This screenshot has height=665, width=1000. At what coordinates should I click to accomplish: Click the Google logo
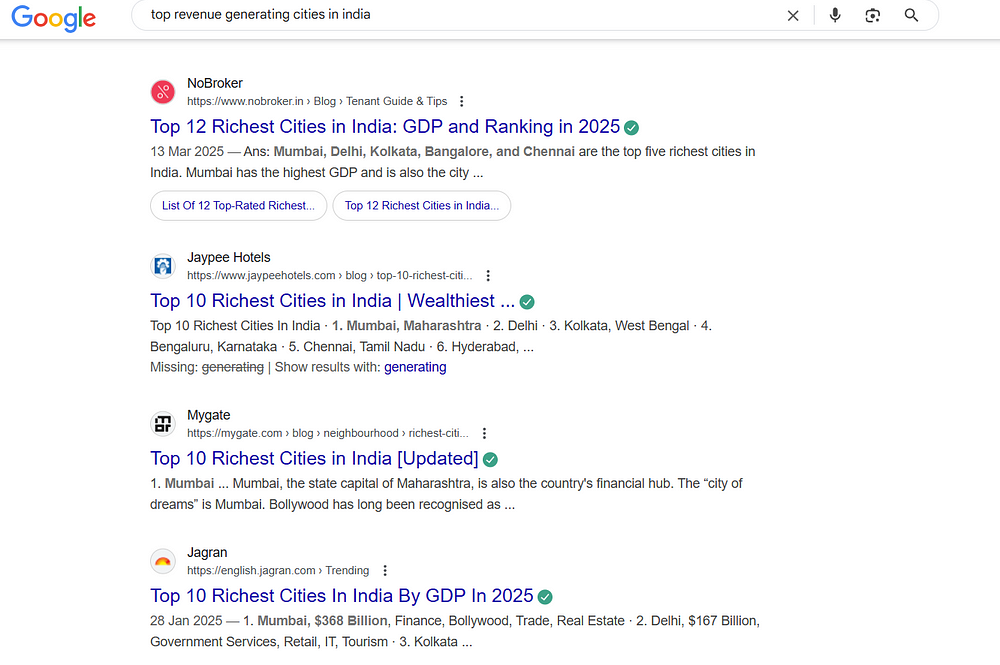[x=54, y=17]
